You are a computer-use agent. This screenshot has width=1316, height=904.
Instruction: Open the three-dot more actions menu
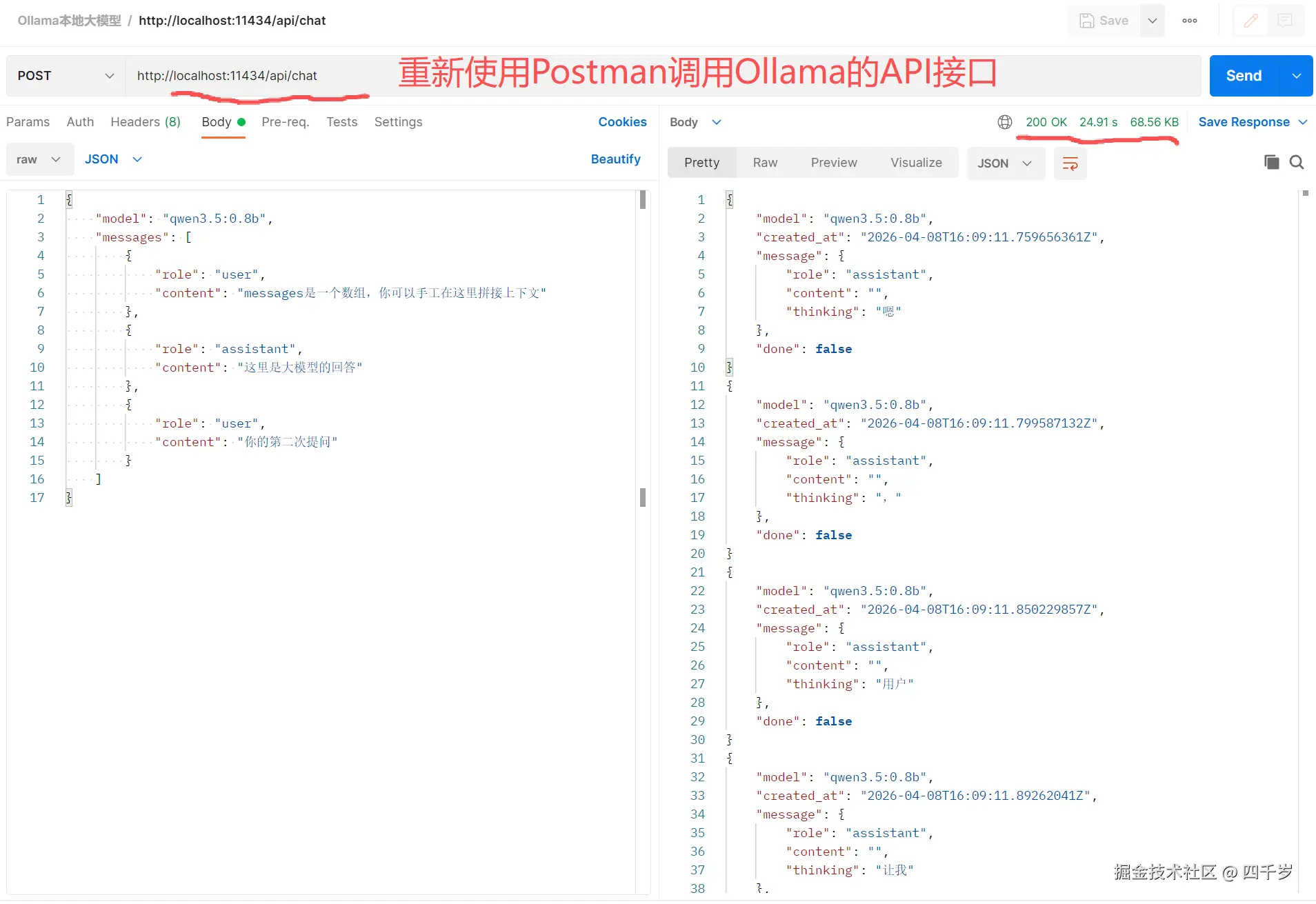(x=1191, y=21)
